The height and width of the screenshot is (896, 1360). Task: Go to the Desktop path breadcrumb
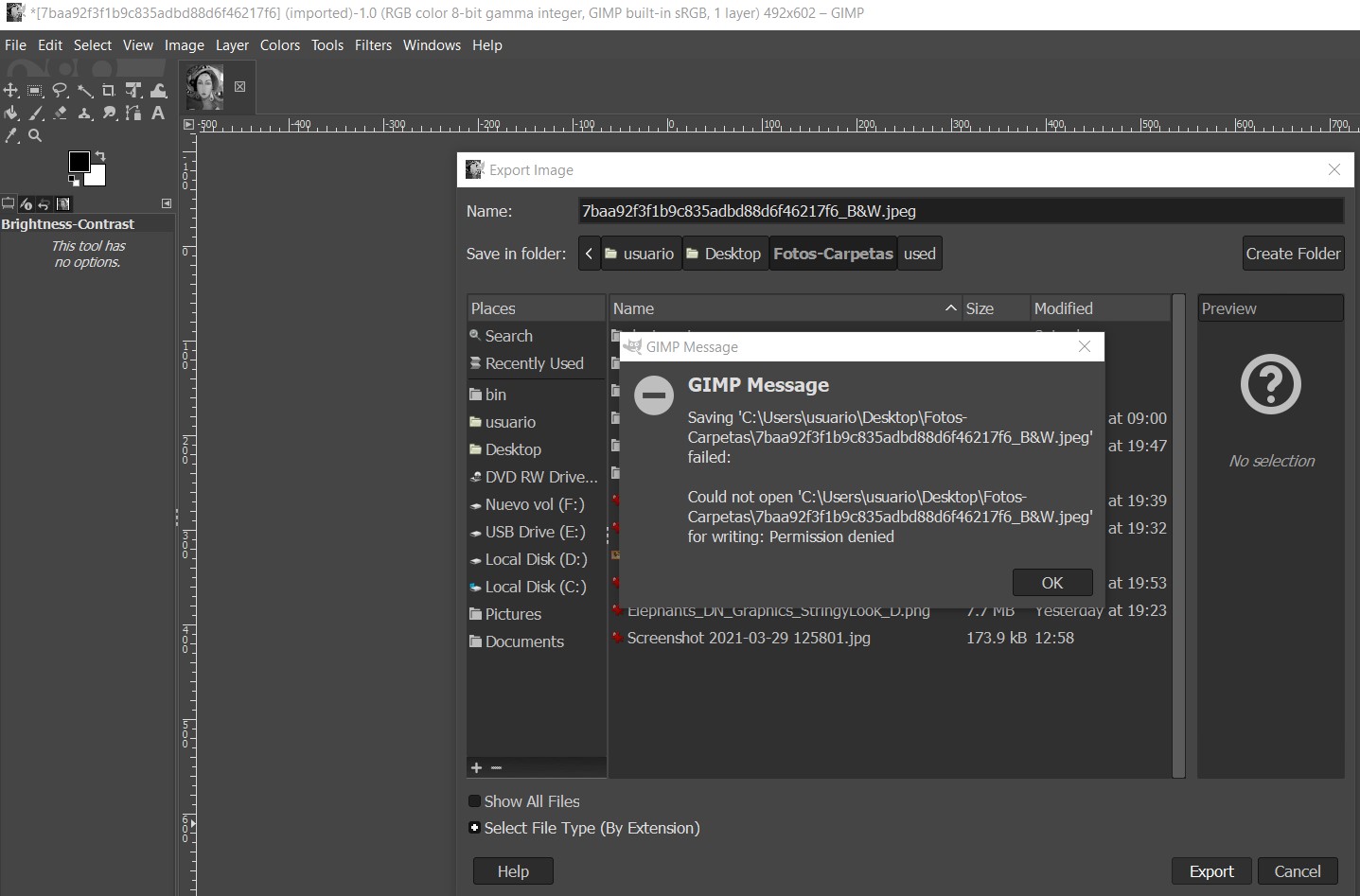click(x=724, y=254)
